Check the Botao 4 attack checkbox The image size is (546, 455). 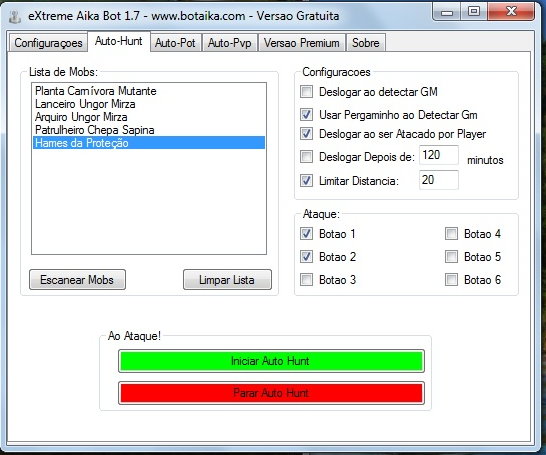pos(451,234)
